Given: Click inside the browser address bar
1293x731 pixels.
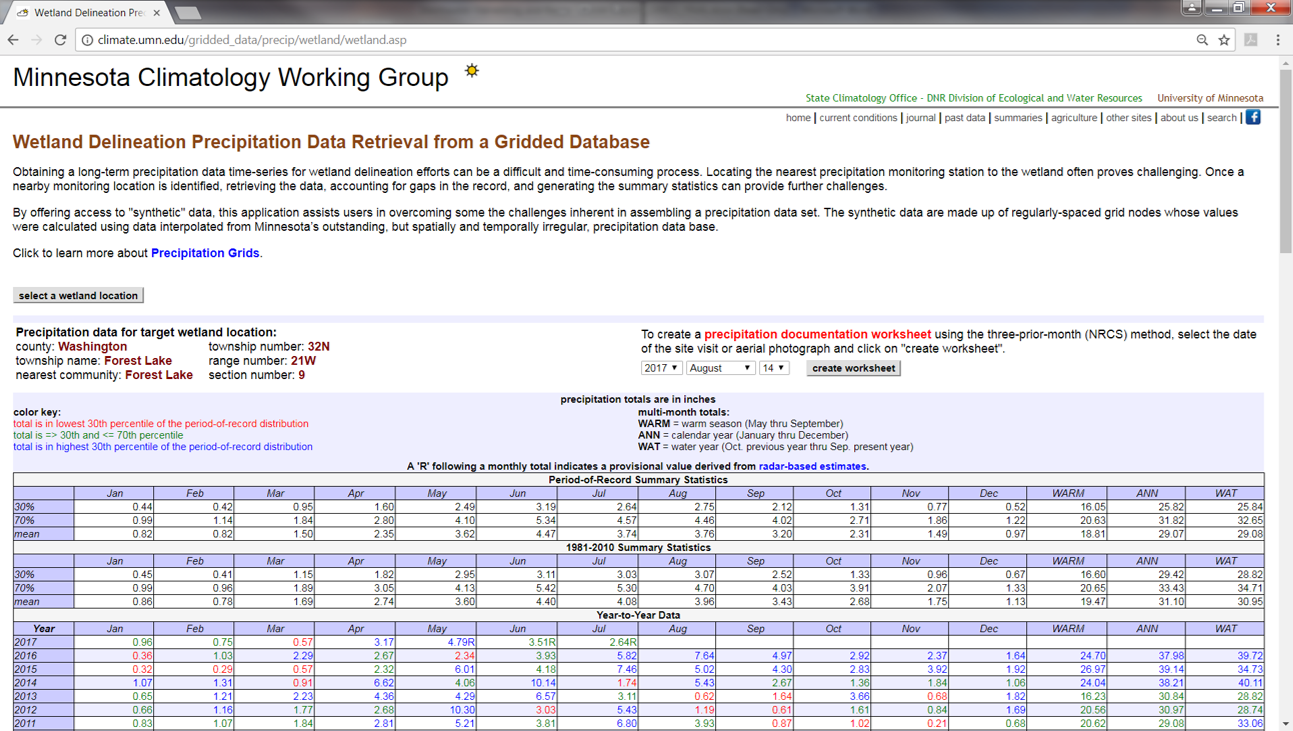Looking at the screenshot, I should tap(400, 40).
